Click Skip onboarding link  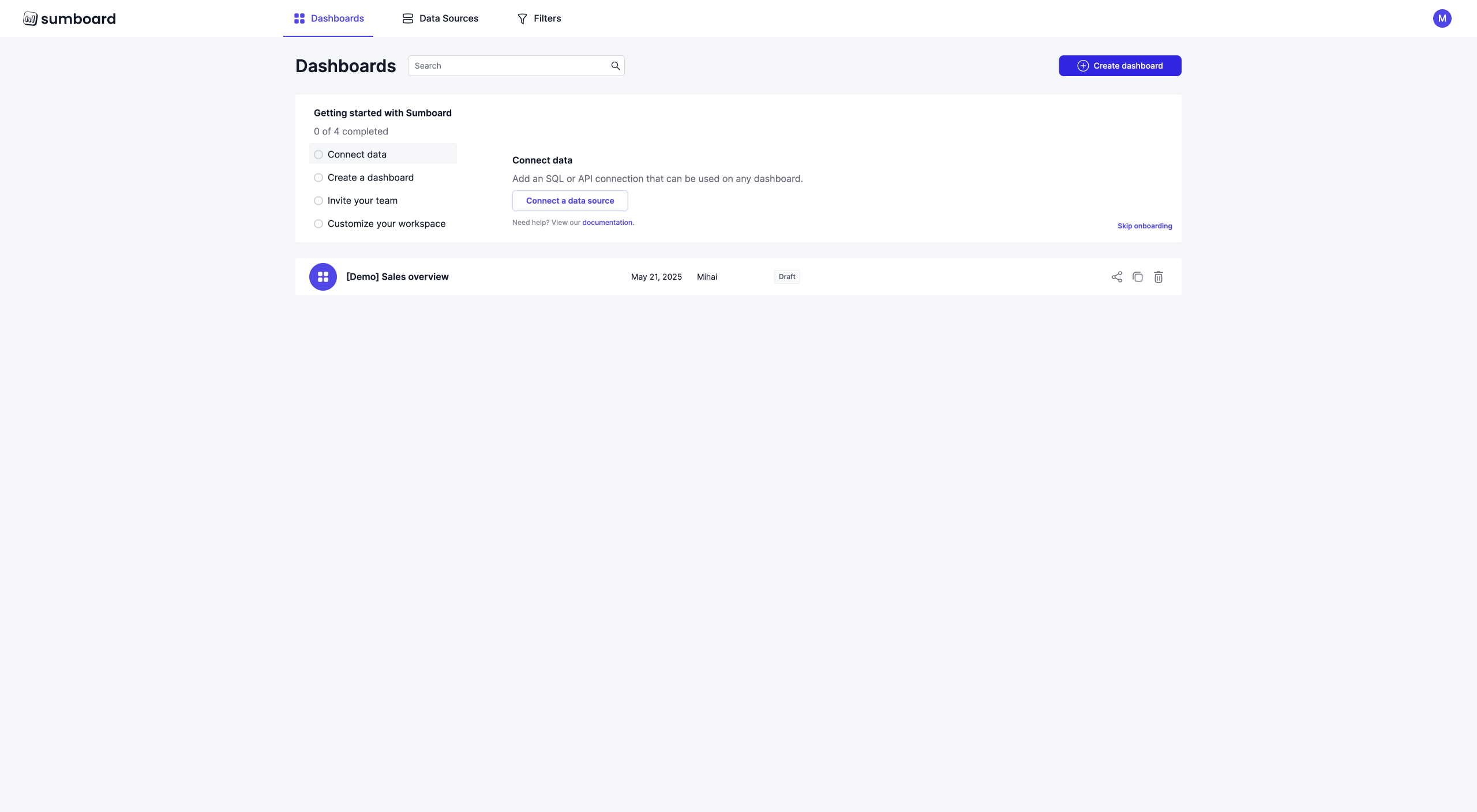point(1145,226)
